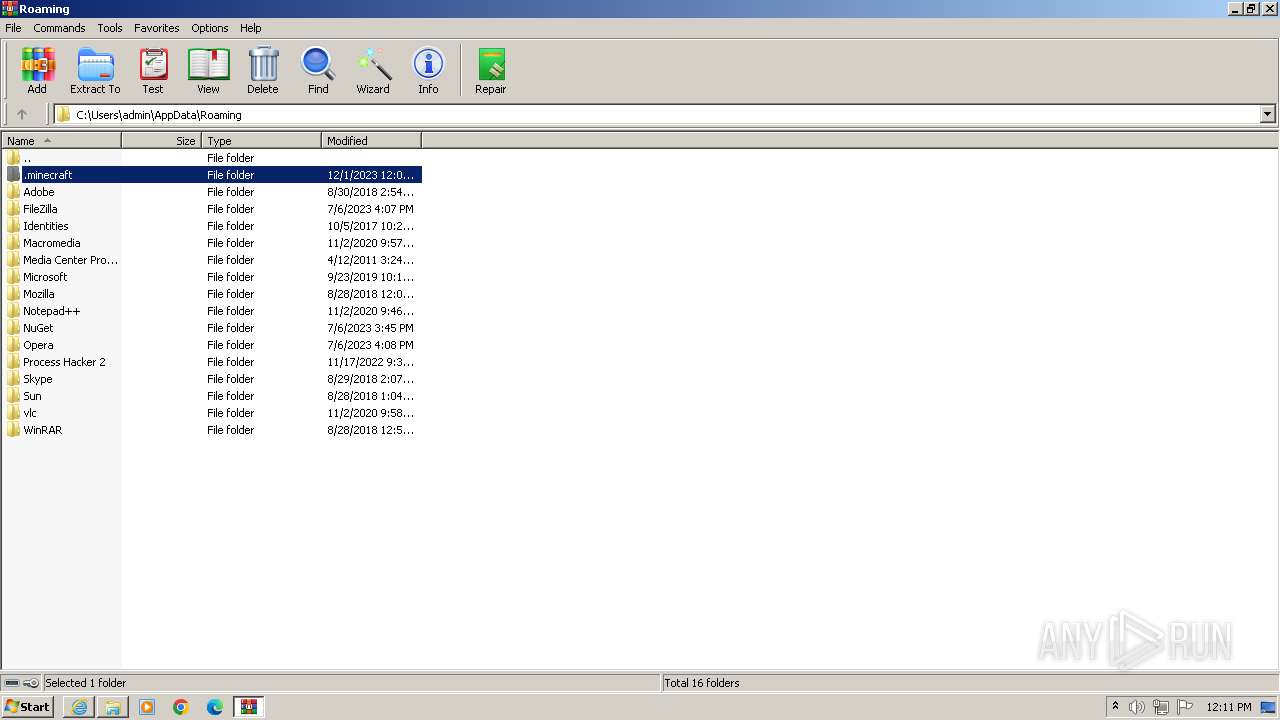This screenshot has height=720, width=1280.
Task: Click the drive icon in the status bar
Action: 12,683
